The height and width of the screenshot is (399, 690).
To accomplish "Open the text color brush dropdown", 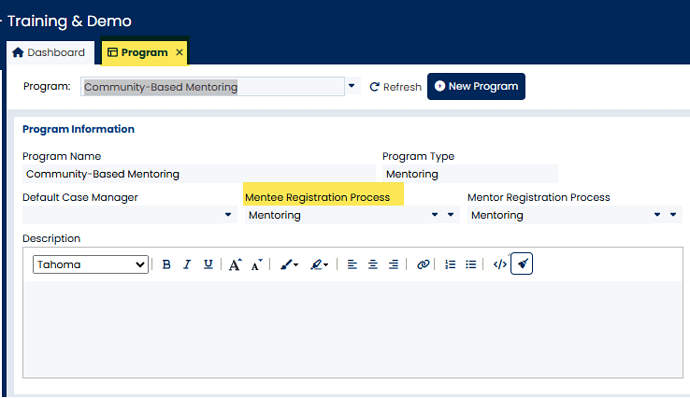I will (289, 264).
